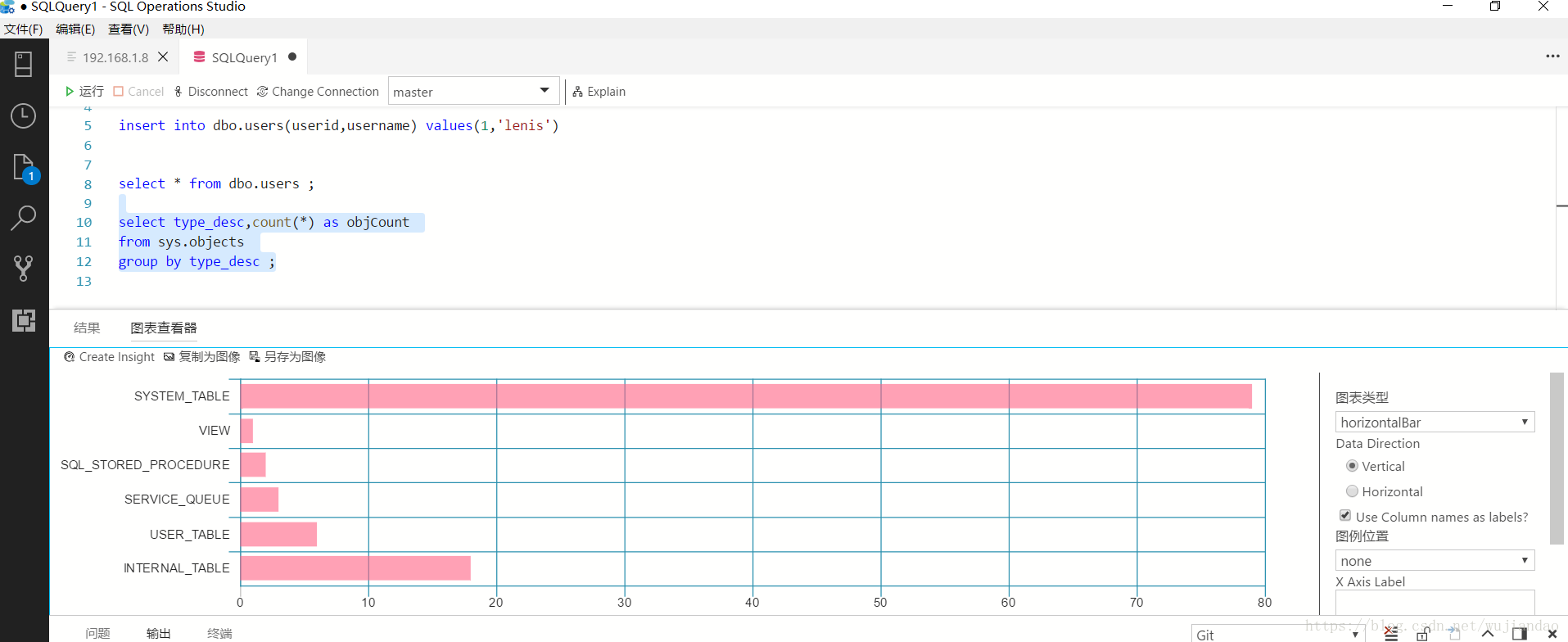This screenshot has height=642, width=1568.
Task: Open the Source Control branch icon
Action: coord(24,268)
